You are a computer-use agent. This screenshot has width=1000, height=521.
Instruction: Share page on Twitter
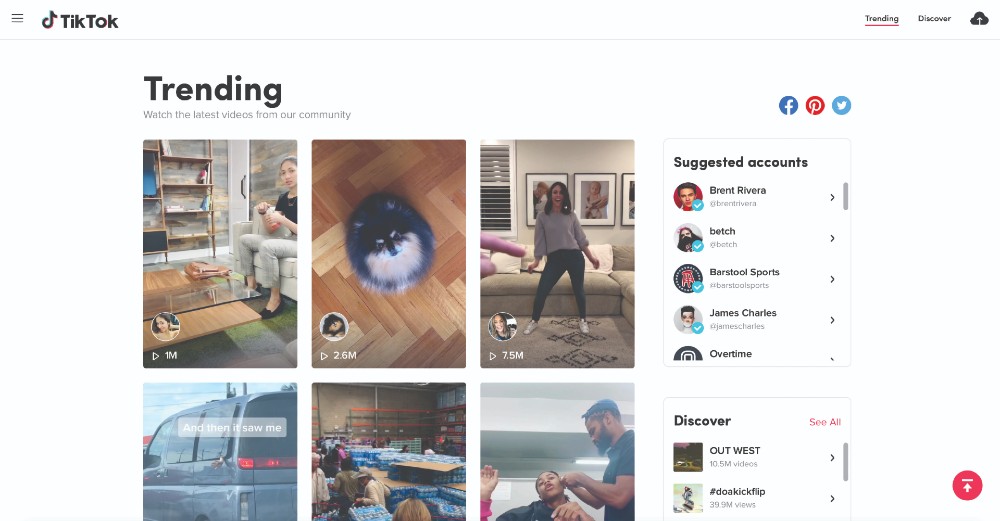click(841, 105)
